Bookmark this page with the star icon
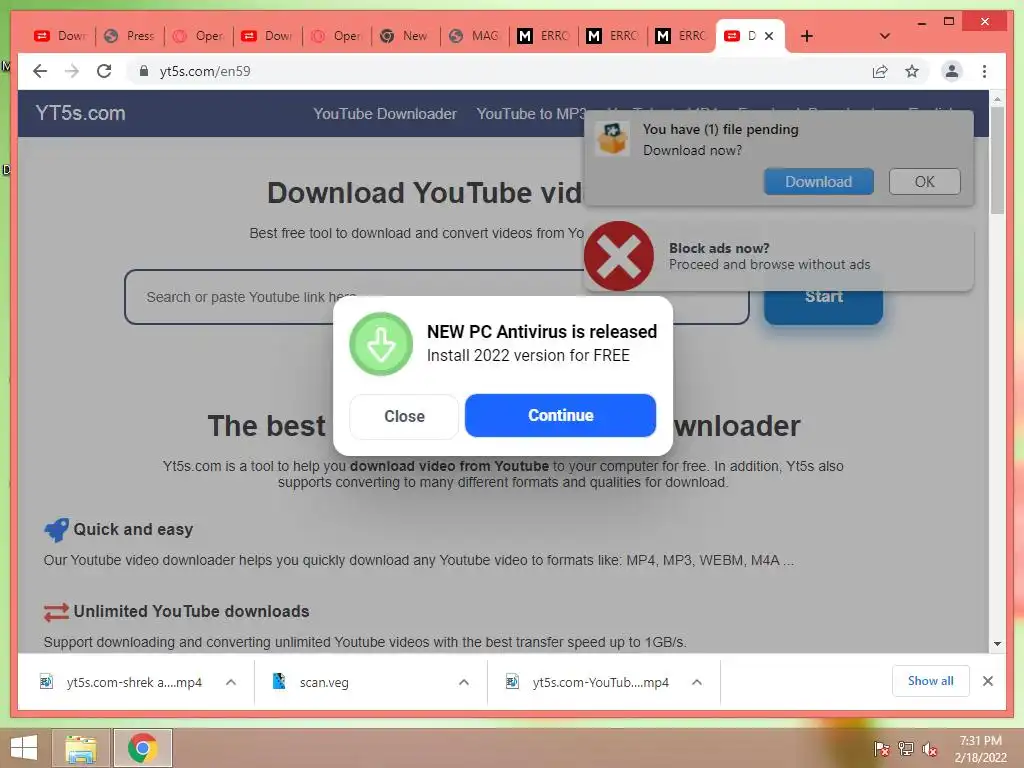 [x=912, y=71]
